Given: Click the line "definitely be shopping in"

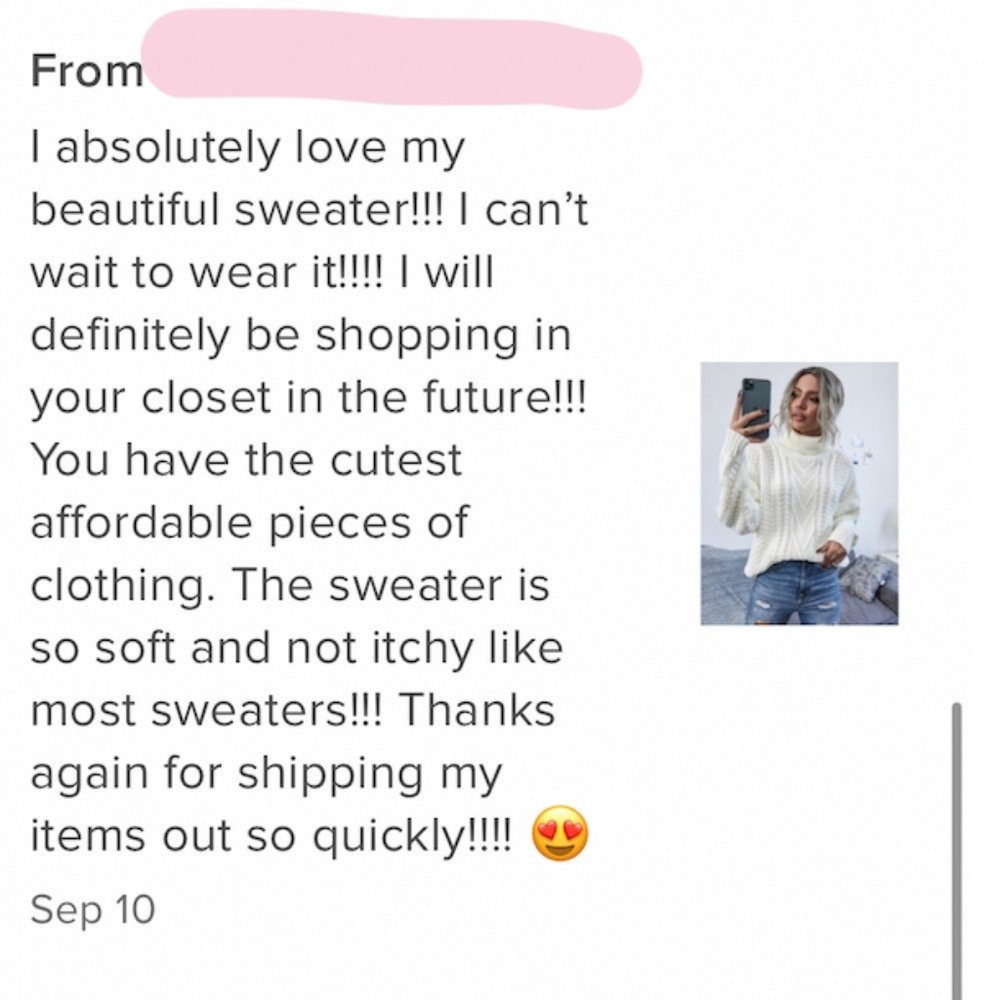Looking at the screenshot, I should [x=301, y=335].
